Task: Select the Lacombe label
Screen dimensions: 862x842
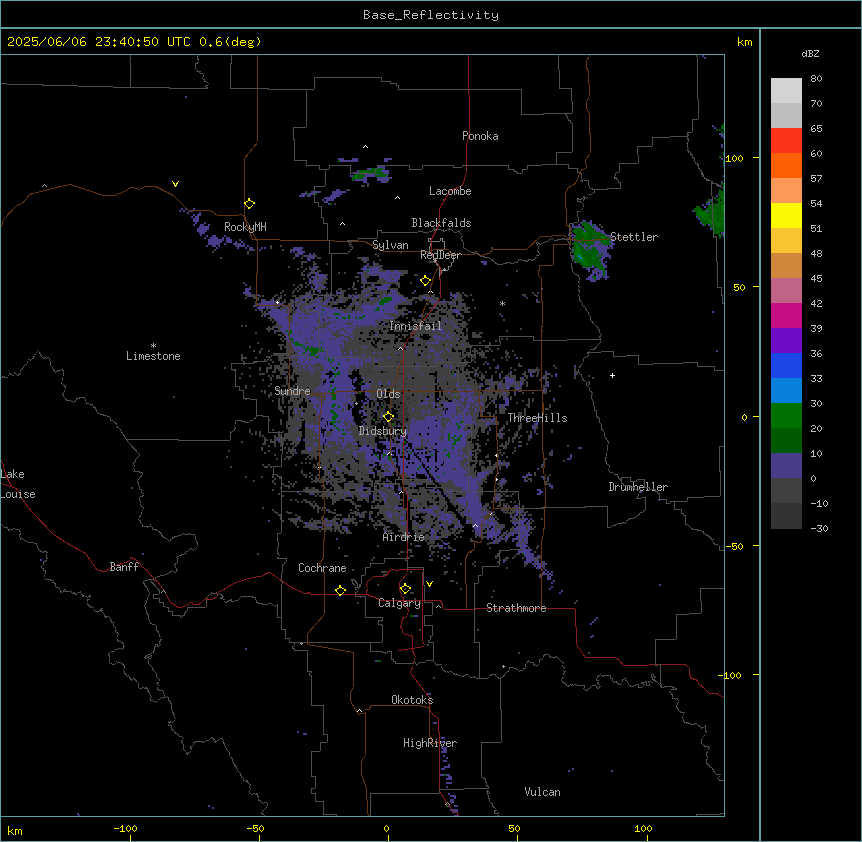Action: [450, 191]
